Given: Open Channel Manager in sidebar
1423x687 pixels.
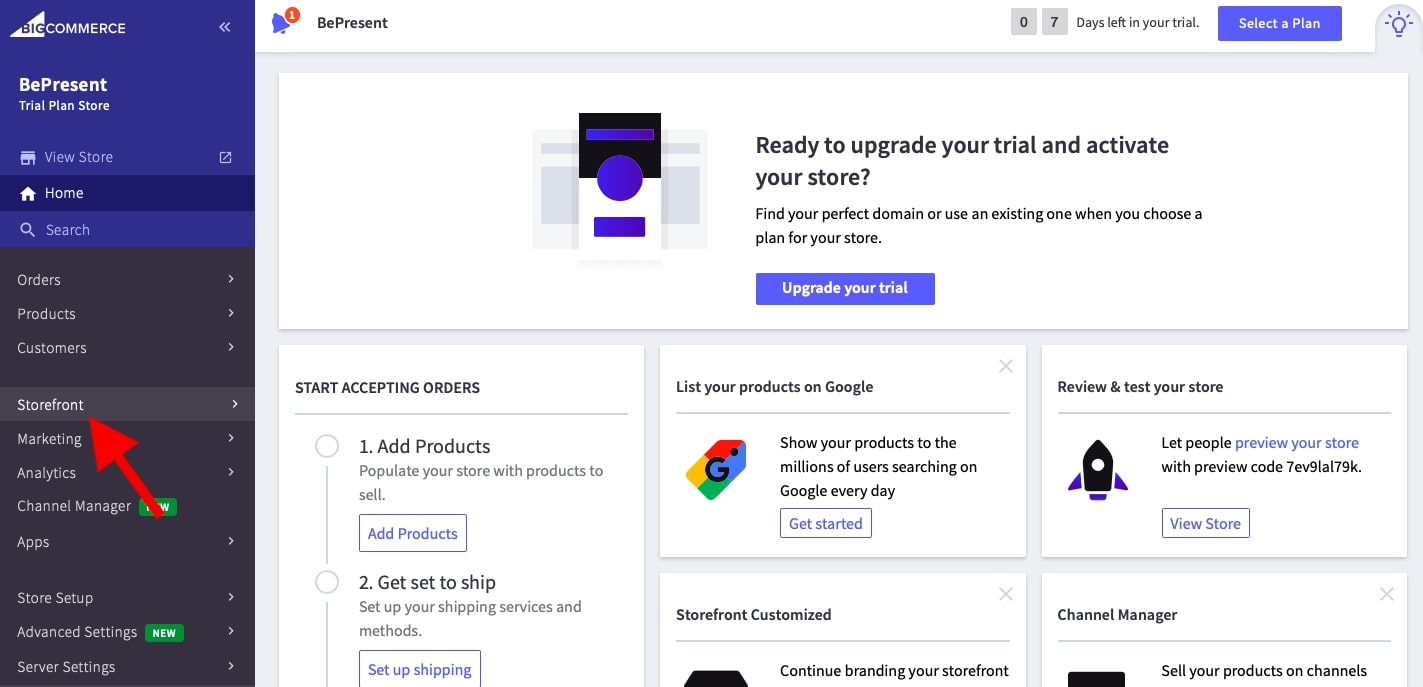Looking at the screenshot, I should point(74,506).
